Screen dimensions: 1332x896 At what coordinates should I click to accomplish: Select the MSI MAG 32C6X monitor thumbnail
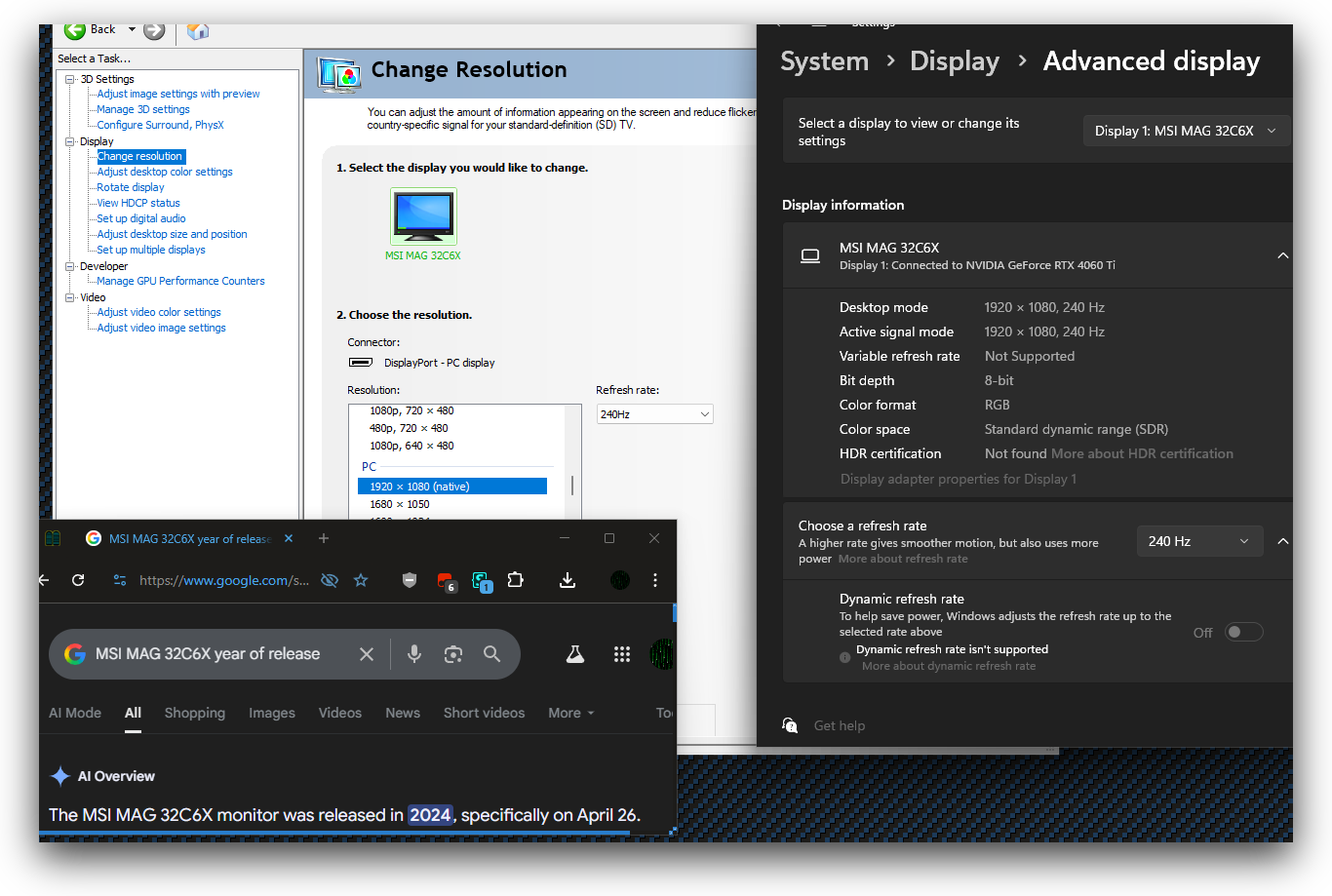[x=423, y=216]
